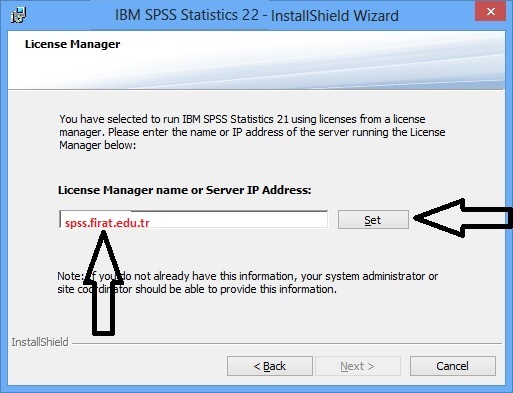Click the installer icon in title bar
513x393 pixels.
[18, 15]
